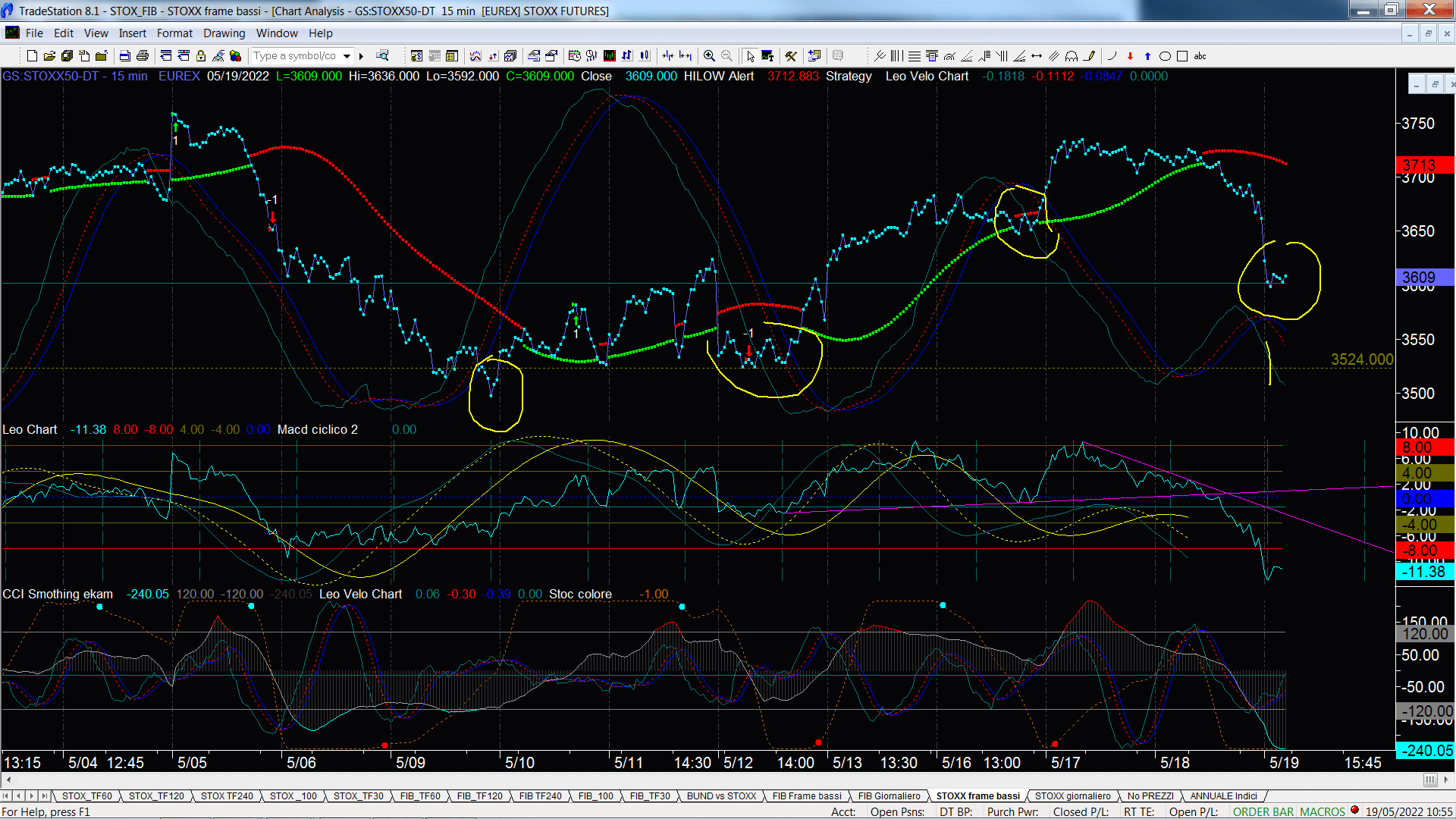Select the double-headed horizontal arrow tool
1456x819 pixels.
point(1037,56)
